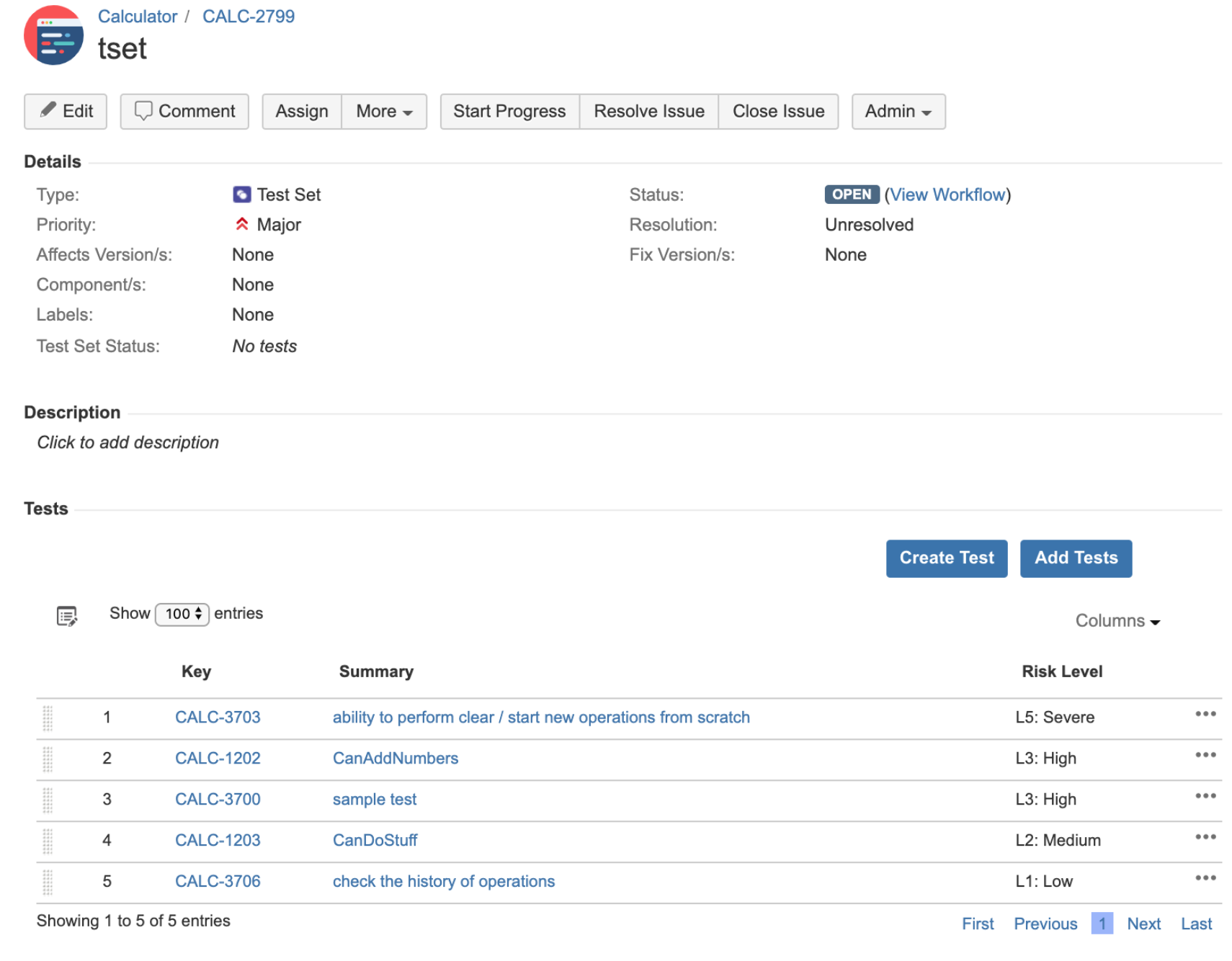Grab the drag handle for row CALC-1202
1232x961 pixels.
point(48,759)
